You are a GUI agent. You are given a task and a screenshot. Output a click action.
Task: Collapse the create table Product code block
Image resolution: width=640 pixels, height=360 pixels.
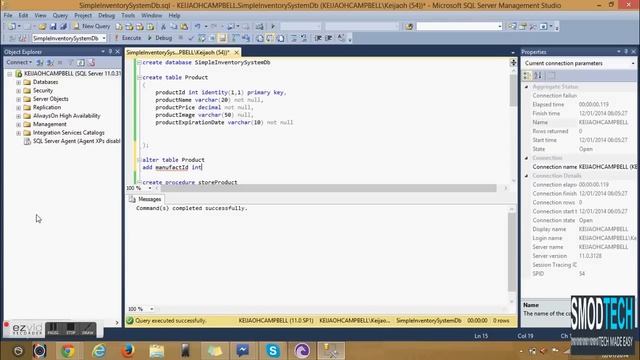coord(139,77)
